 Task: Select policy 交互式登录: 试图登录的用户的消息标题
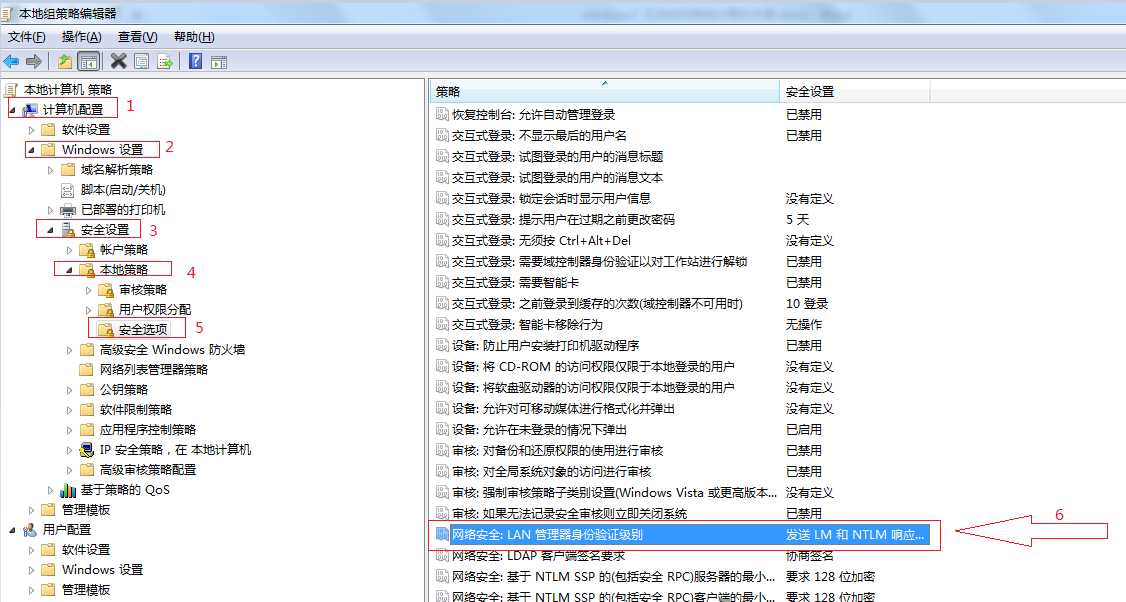pos(557,157)
